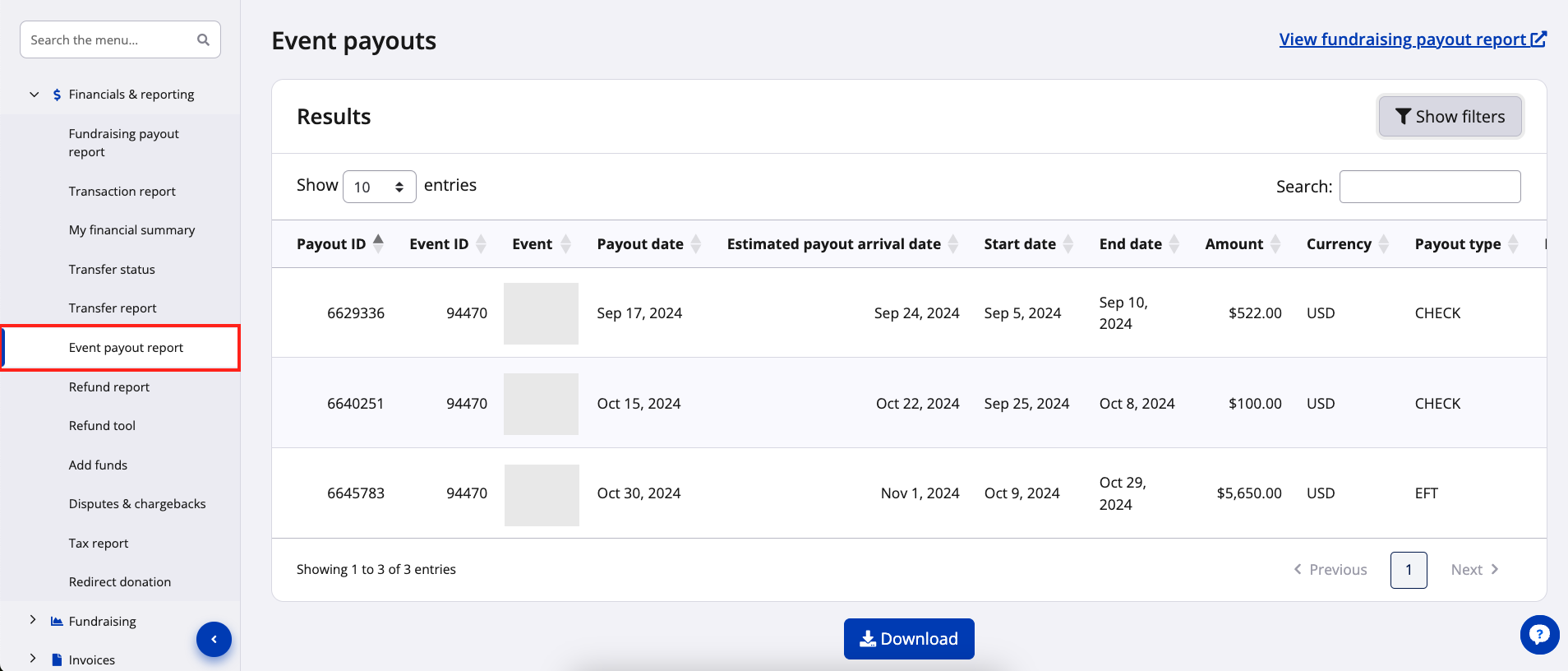Screen dimensions: 1568x671
Task: Sort table by Payout ID arrows
Action: 378,243
